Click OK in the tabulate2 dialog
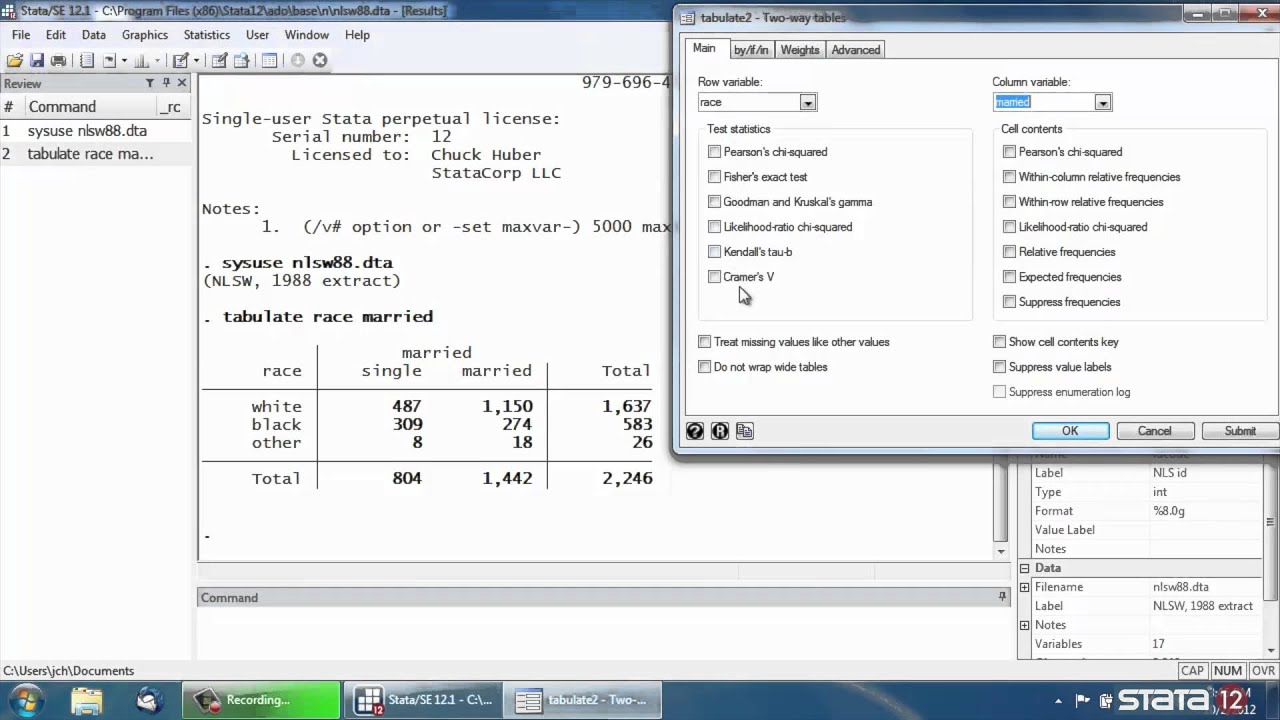Screen dimensions: 1280x720 pos(1070,431)
